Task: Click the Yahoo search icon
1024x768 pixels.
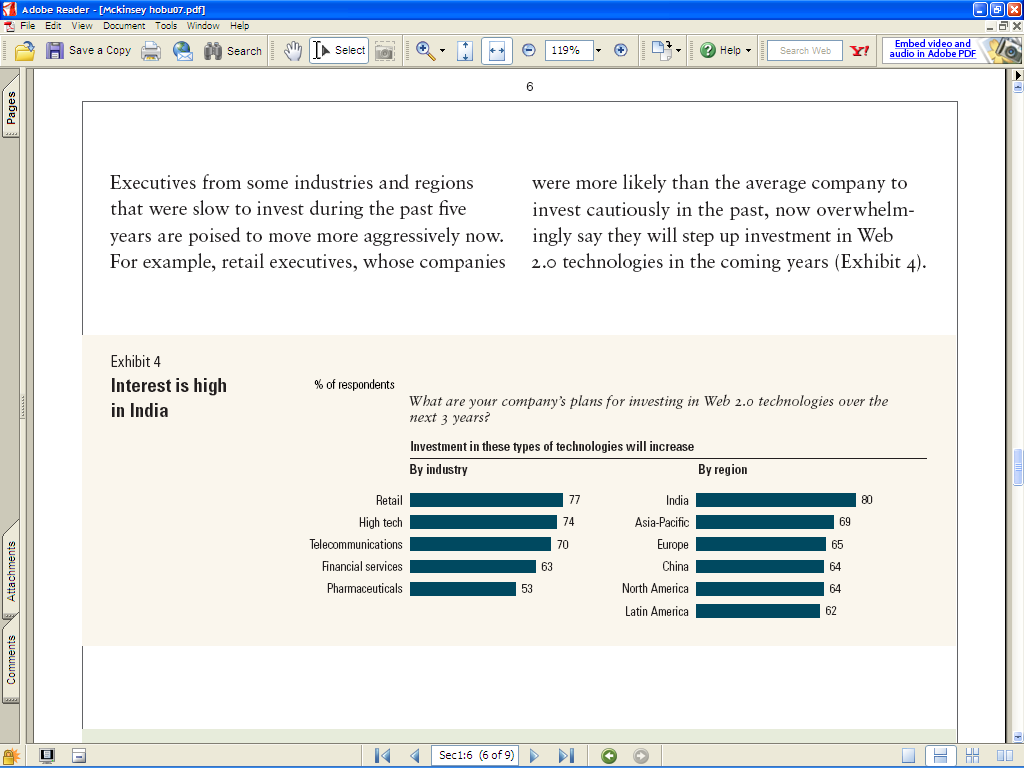Action: click(859, 50)
